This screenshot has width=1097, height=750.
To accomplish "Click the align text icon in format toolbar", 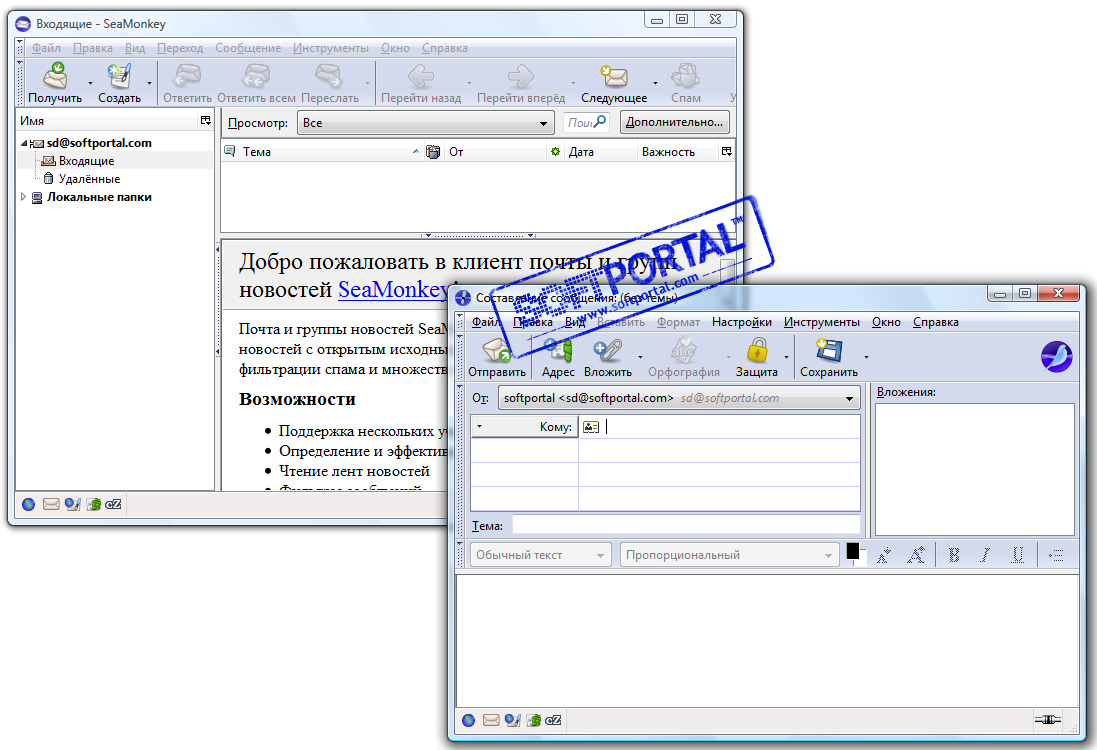I will tap(1056, 555).
